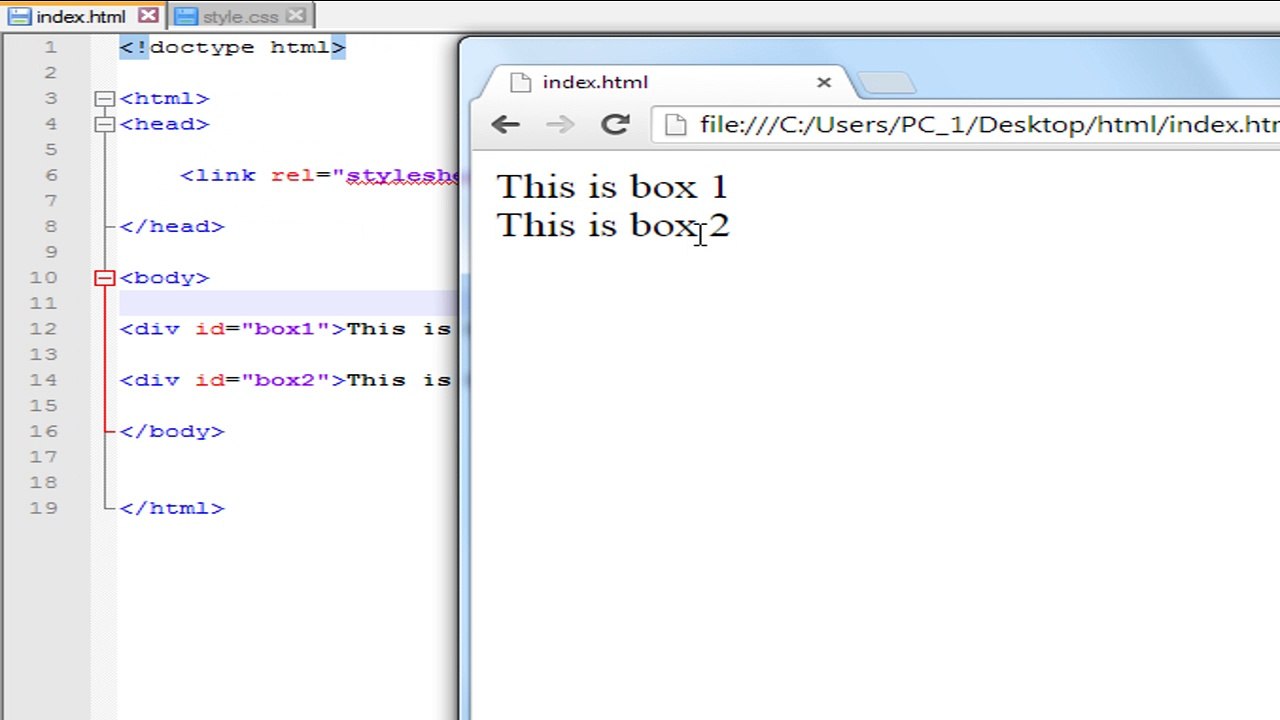
Task: Click the browser address bar URL
Action: click(989, 124)
